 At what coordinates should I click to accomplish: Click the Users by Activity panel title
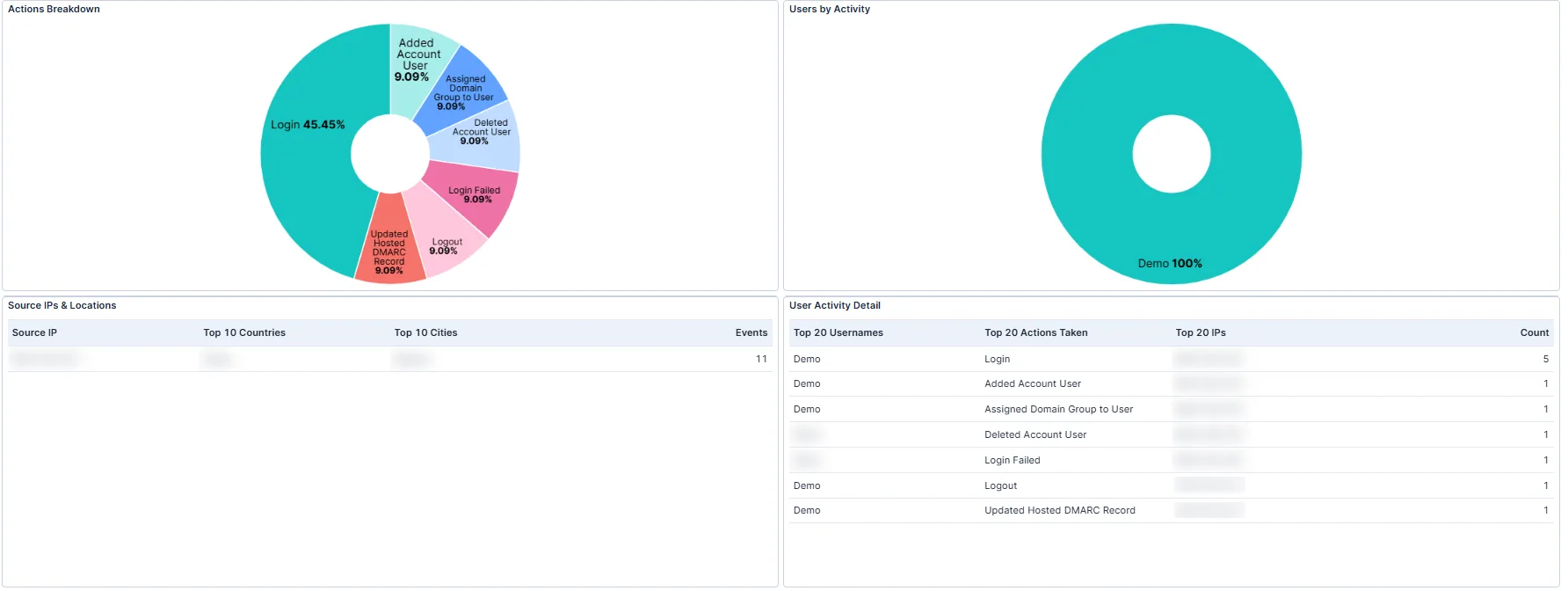[829, 9]
